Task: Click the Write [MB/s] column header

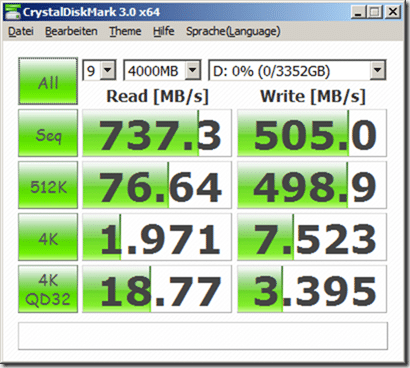Action: tap(313, 96)
